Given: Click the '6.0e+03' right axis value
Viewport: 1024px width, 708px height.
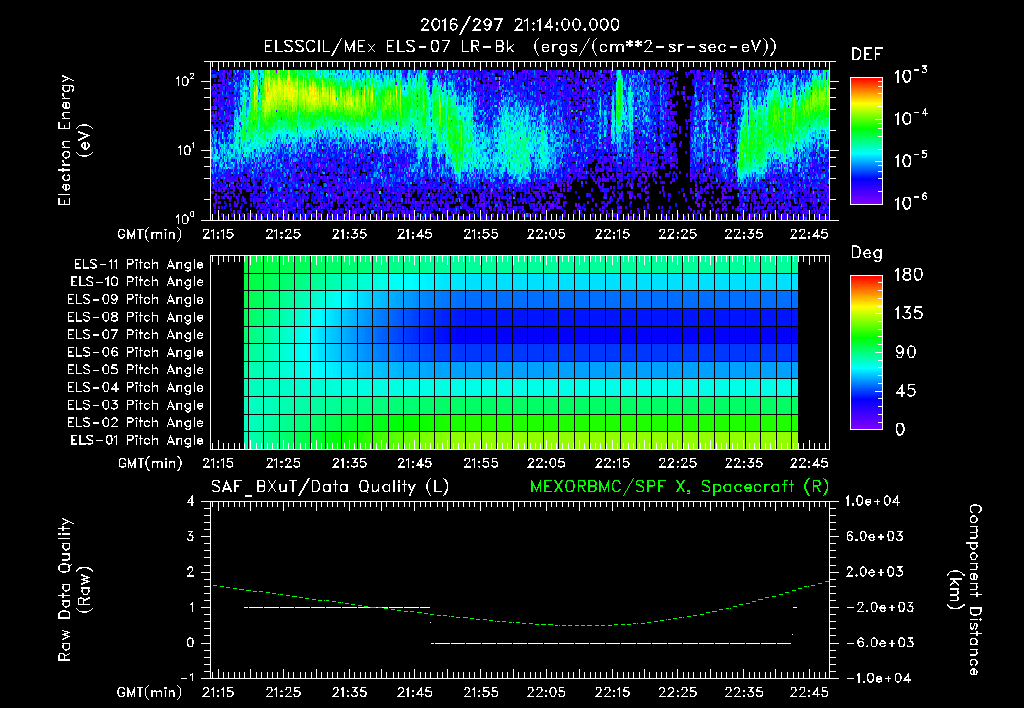Looking at the screenshot, I should pyautogui.click(x=875, y=536).
